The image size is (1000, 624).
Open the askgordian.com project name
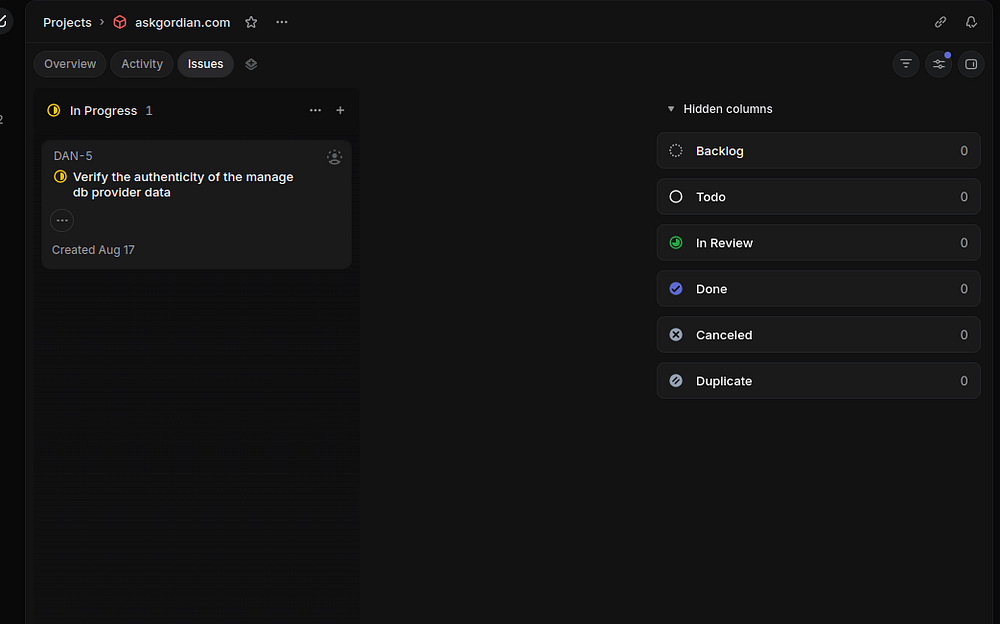pos(182,22)
